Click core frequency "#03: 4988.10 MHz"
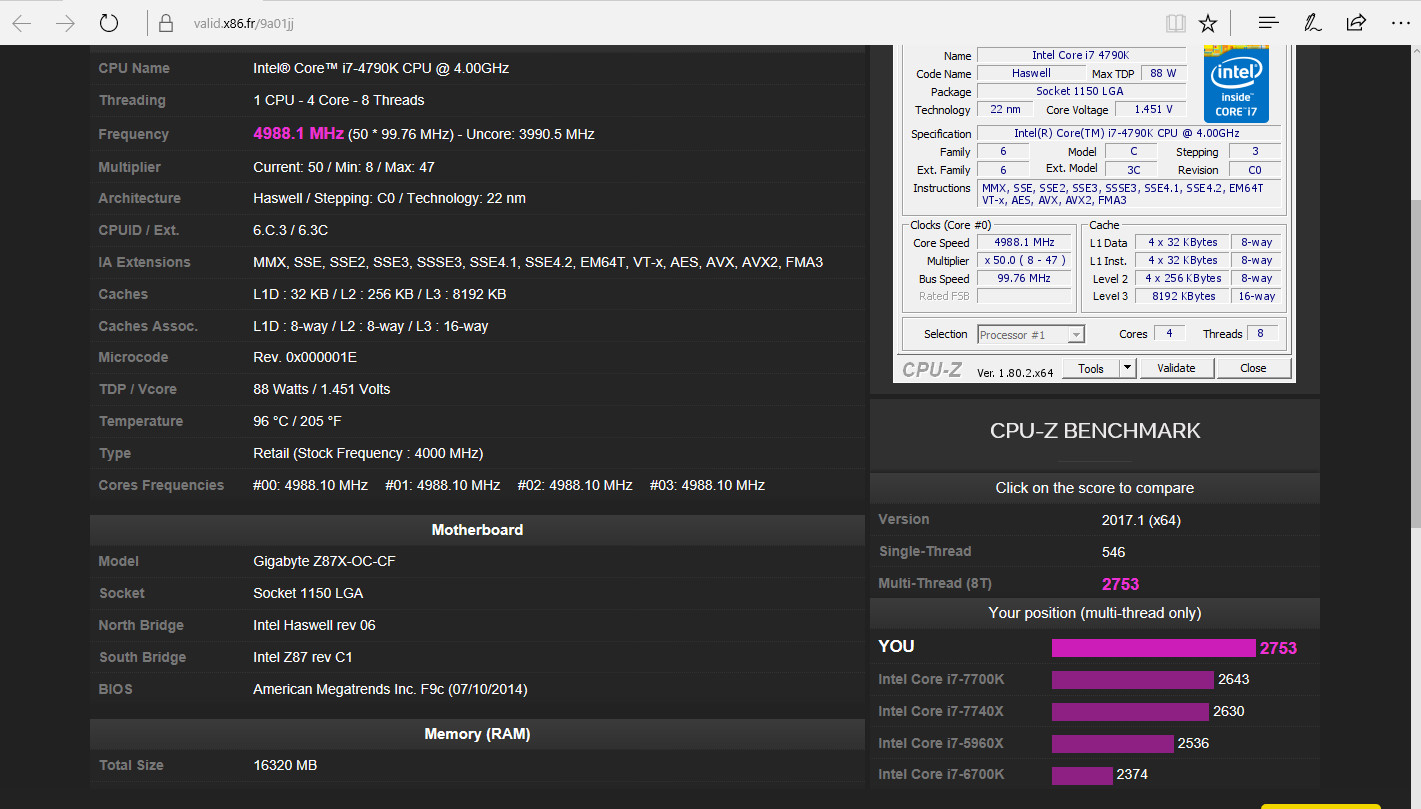 point(707,485)
